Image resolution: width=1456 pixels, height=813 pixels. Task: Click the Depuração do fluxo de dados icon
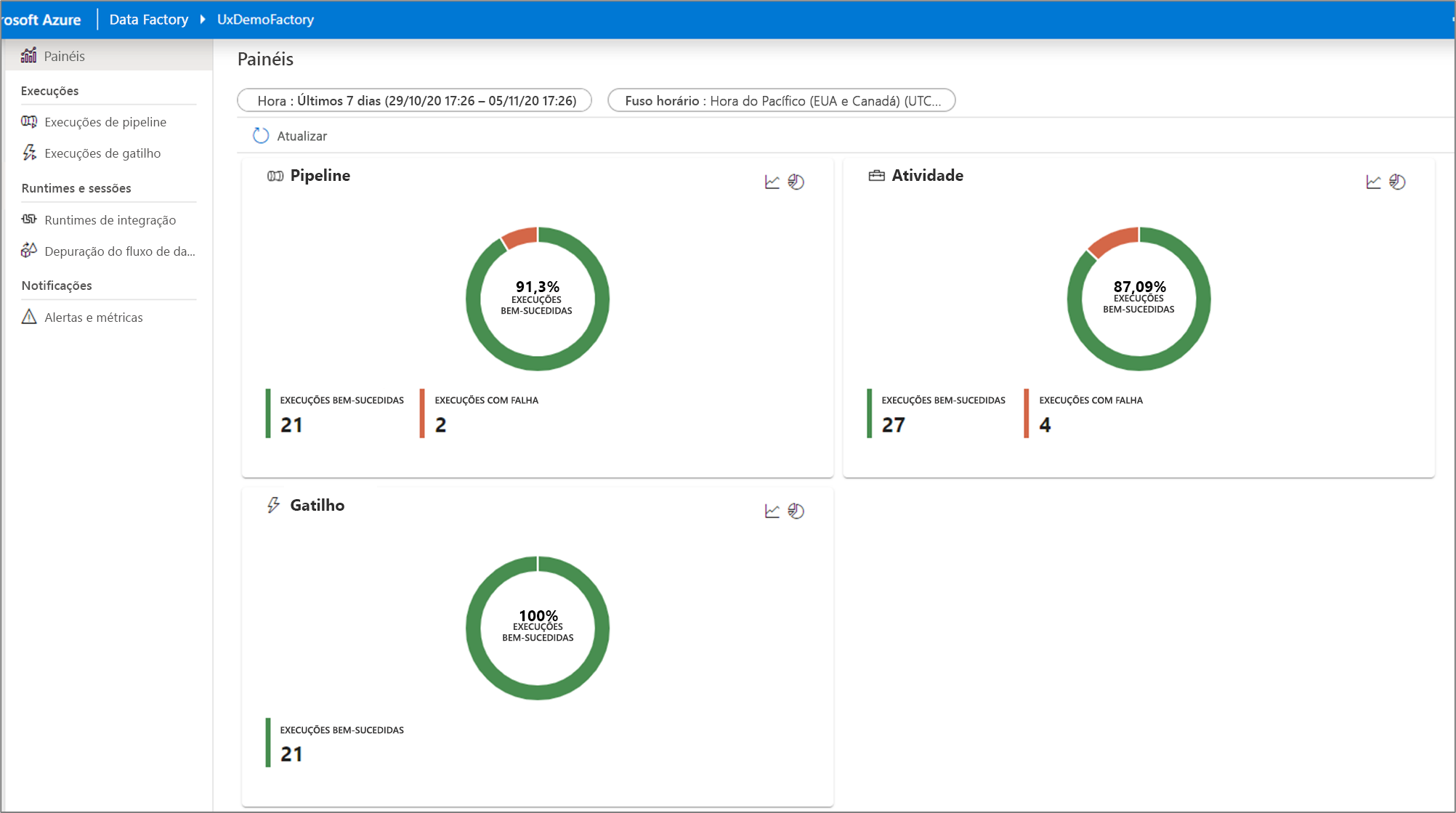(29, 251)
